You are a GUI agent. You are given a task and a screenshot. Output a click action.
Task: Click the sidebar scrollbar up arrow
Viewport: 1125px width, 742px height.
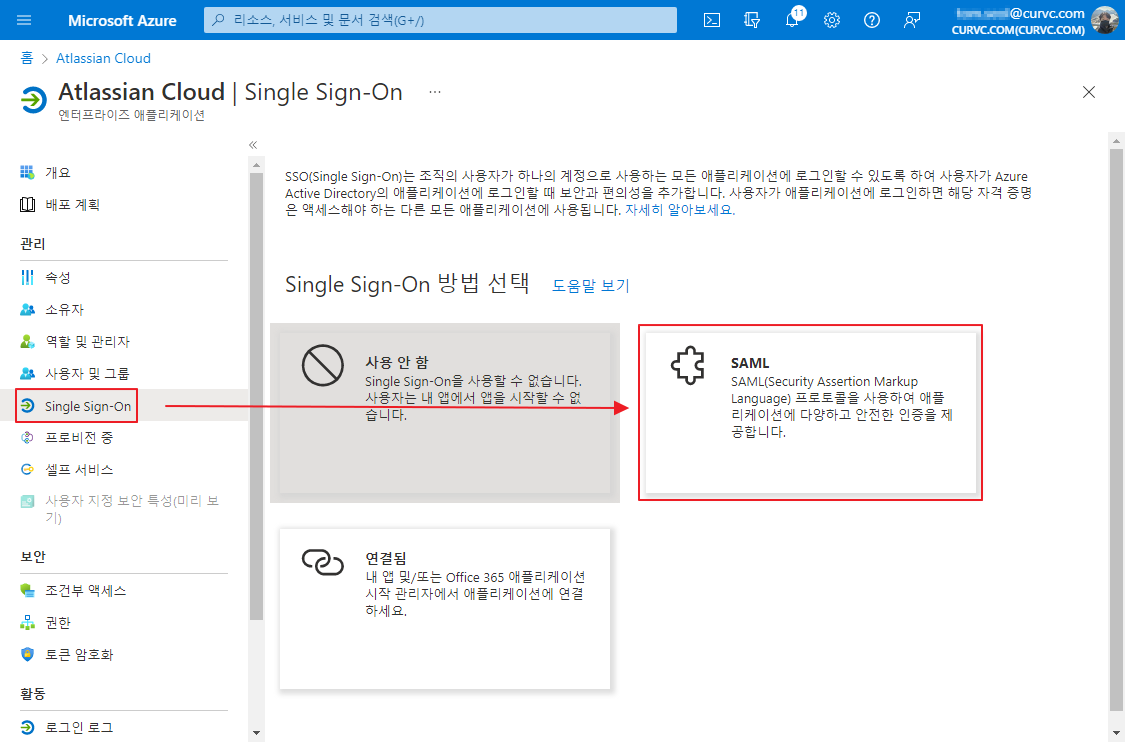[256, 166]
